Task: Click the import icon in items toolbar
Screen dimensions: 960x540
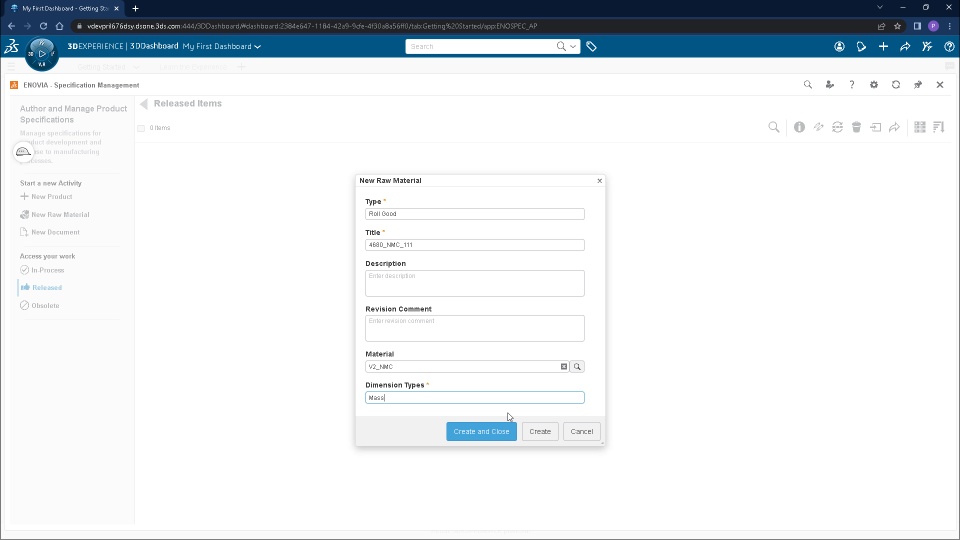Action: (876, 127)
